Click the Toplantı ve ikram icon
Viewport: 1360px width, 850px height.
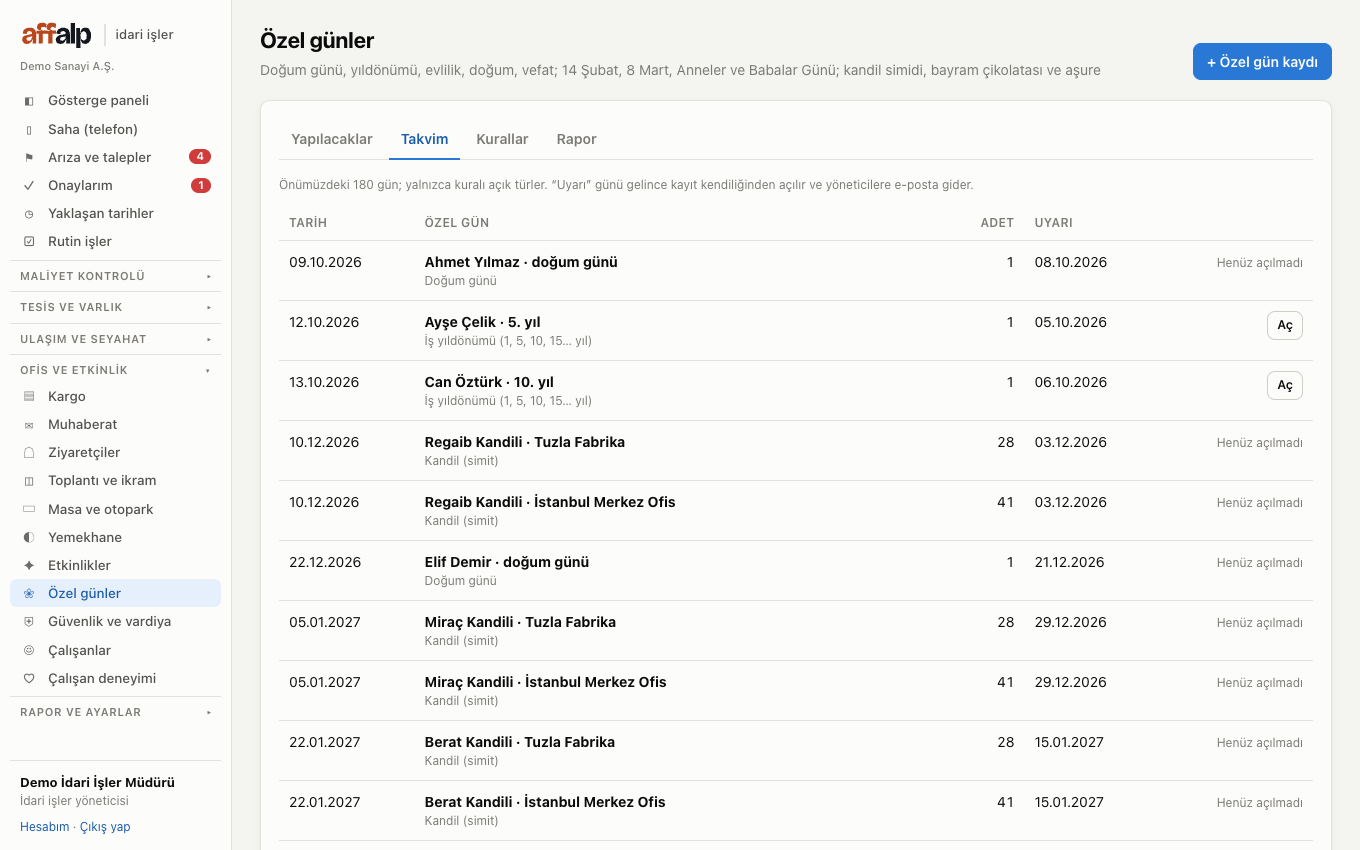[29, 480]
